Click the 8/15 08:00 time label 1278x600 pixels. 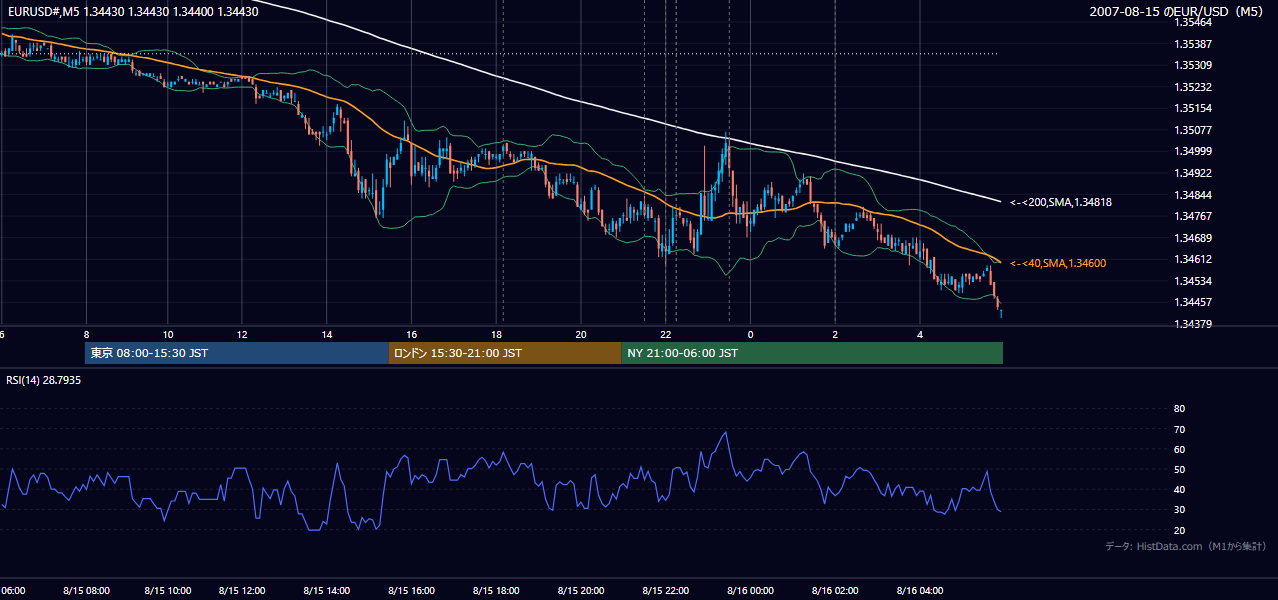(x=87, y=590)
